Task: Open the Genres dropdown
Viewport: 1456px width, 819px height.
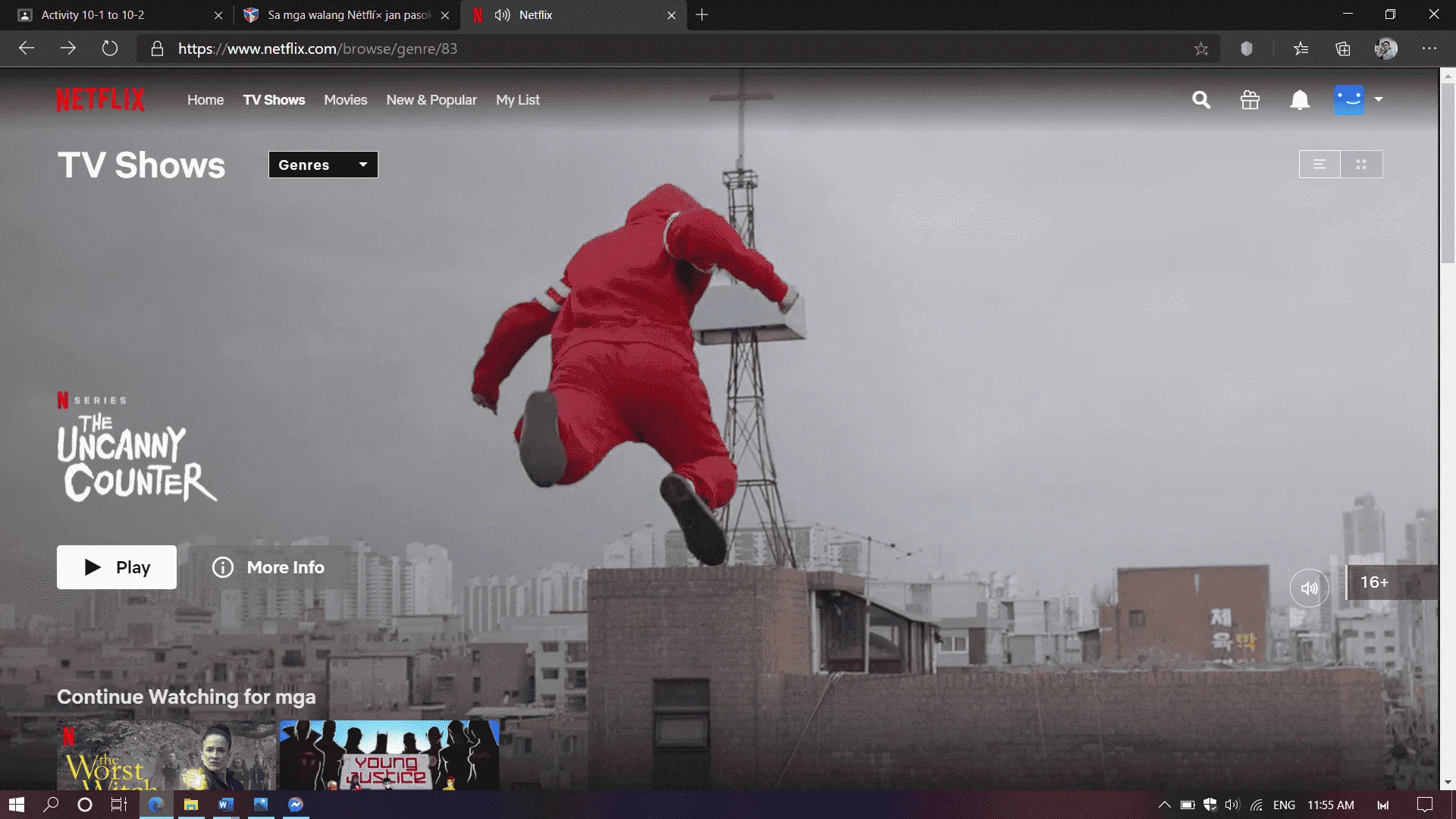Action: (323, 165)
